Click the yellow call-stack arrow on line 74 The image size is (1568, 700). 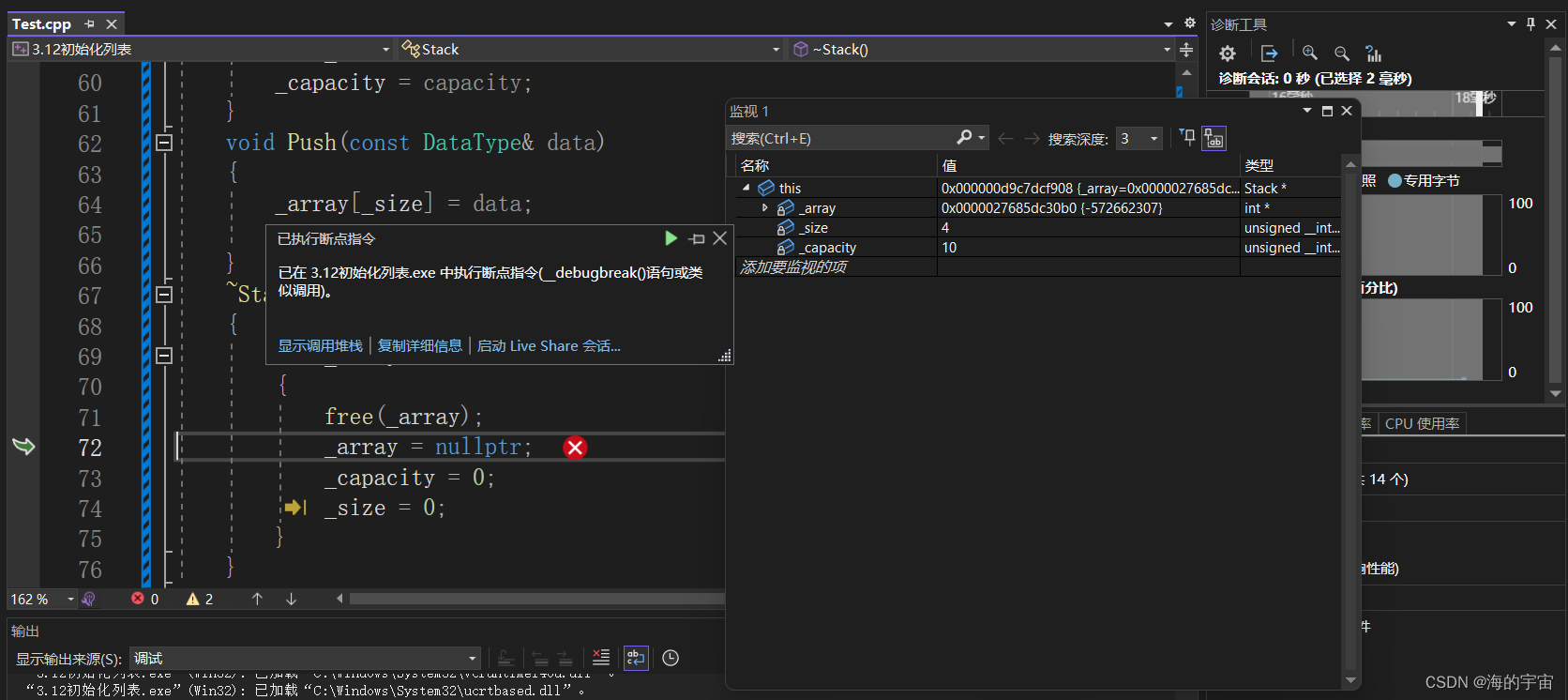tap(295, 508)
